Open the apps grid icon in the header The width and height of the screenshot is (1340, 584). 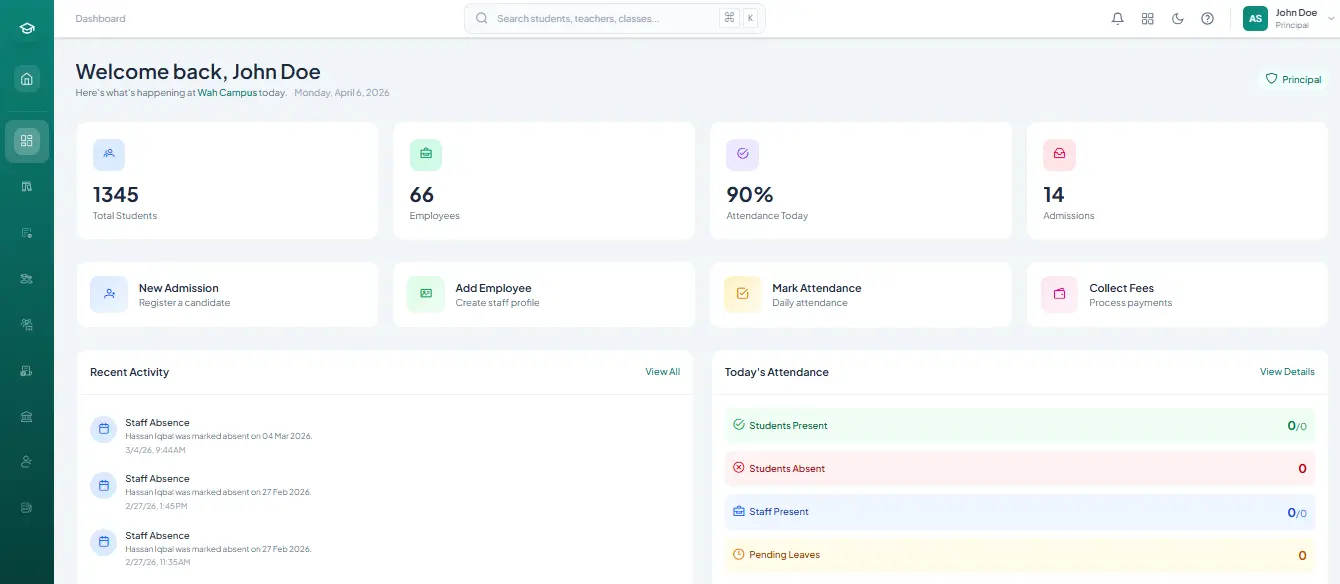1147,18
